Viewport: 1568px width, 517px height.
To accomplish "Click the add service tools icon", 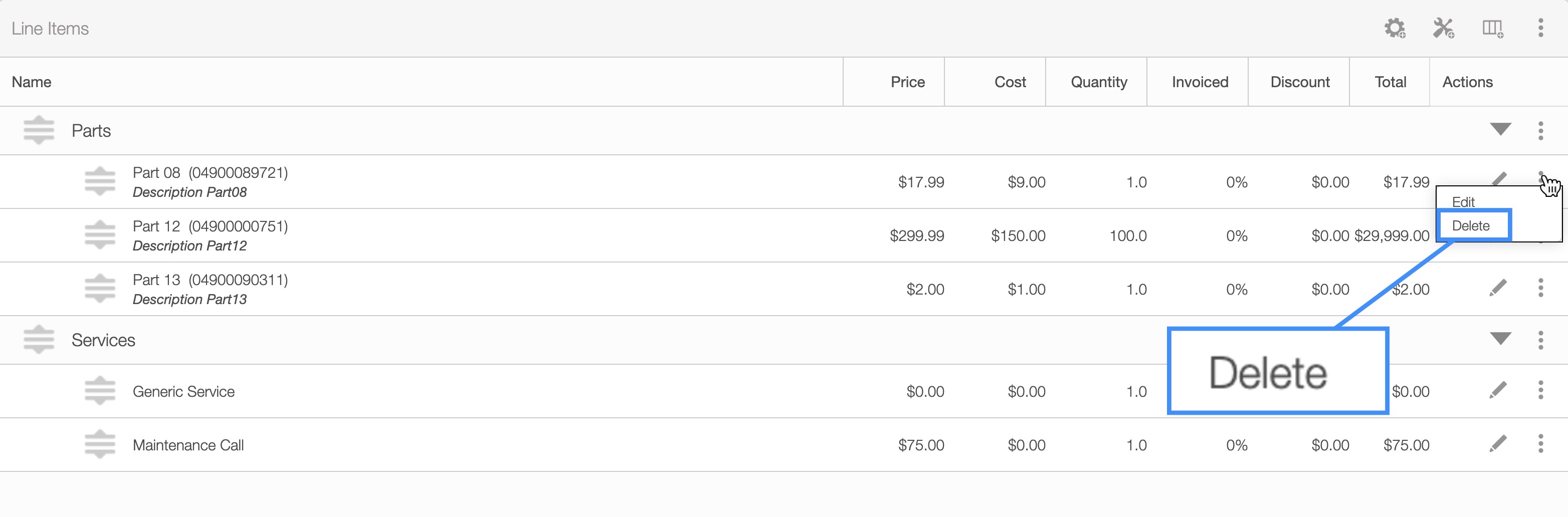I will coord(1443,28).
